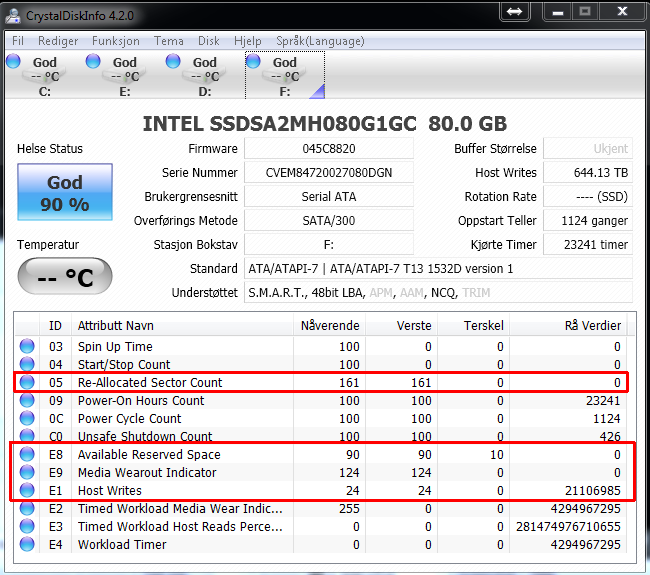
Task: Click the Nåverende column header
Action: point(330,325)
